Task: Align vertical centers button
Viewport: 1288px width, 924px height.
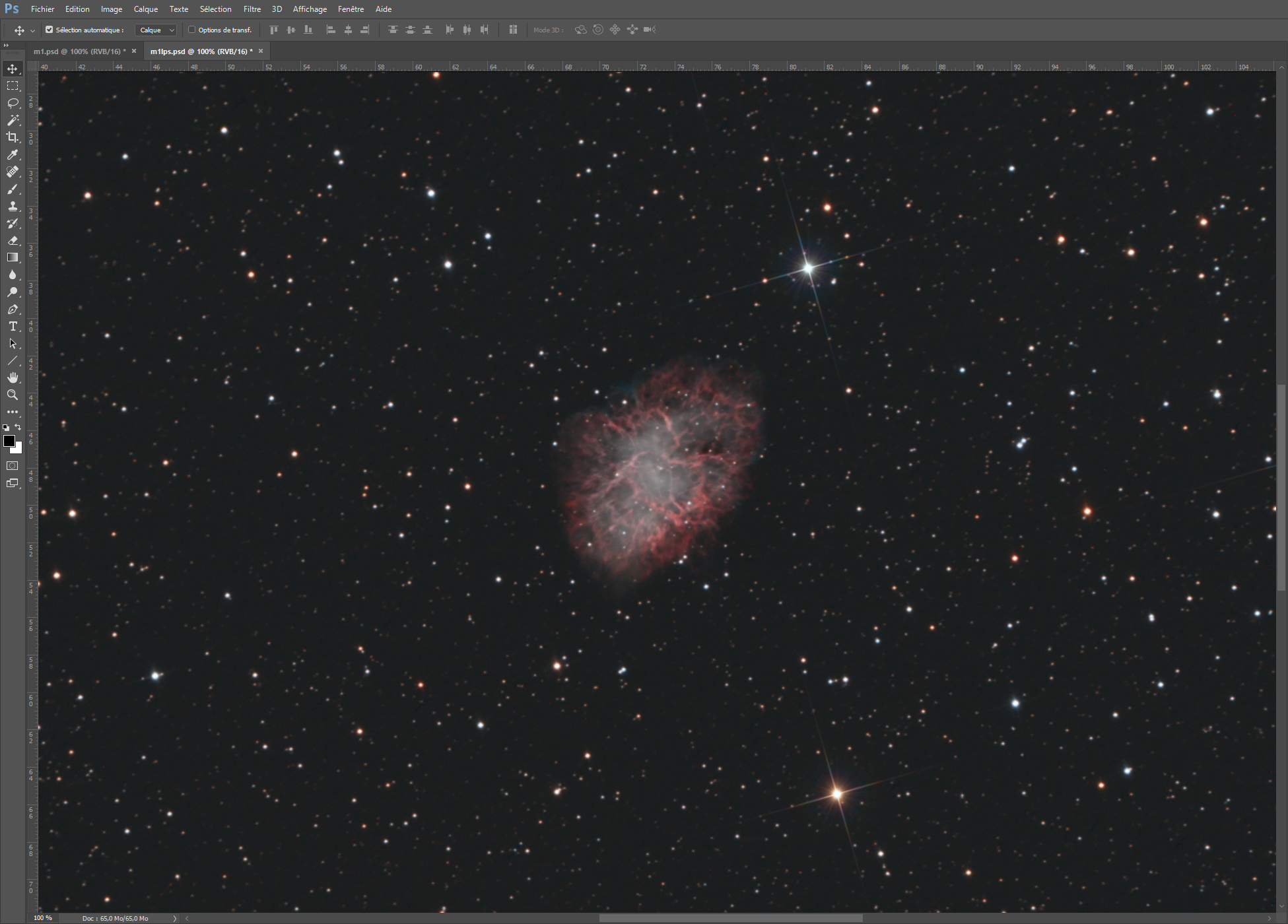Action: pos(291,30)
